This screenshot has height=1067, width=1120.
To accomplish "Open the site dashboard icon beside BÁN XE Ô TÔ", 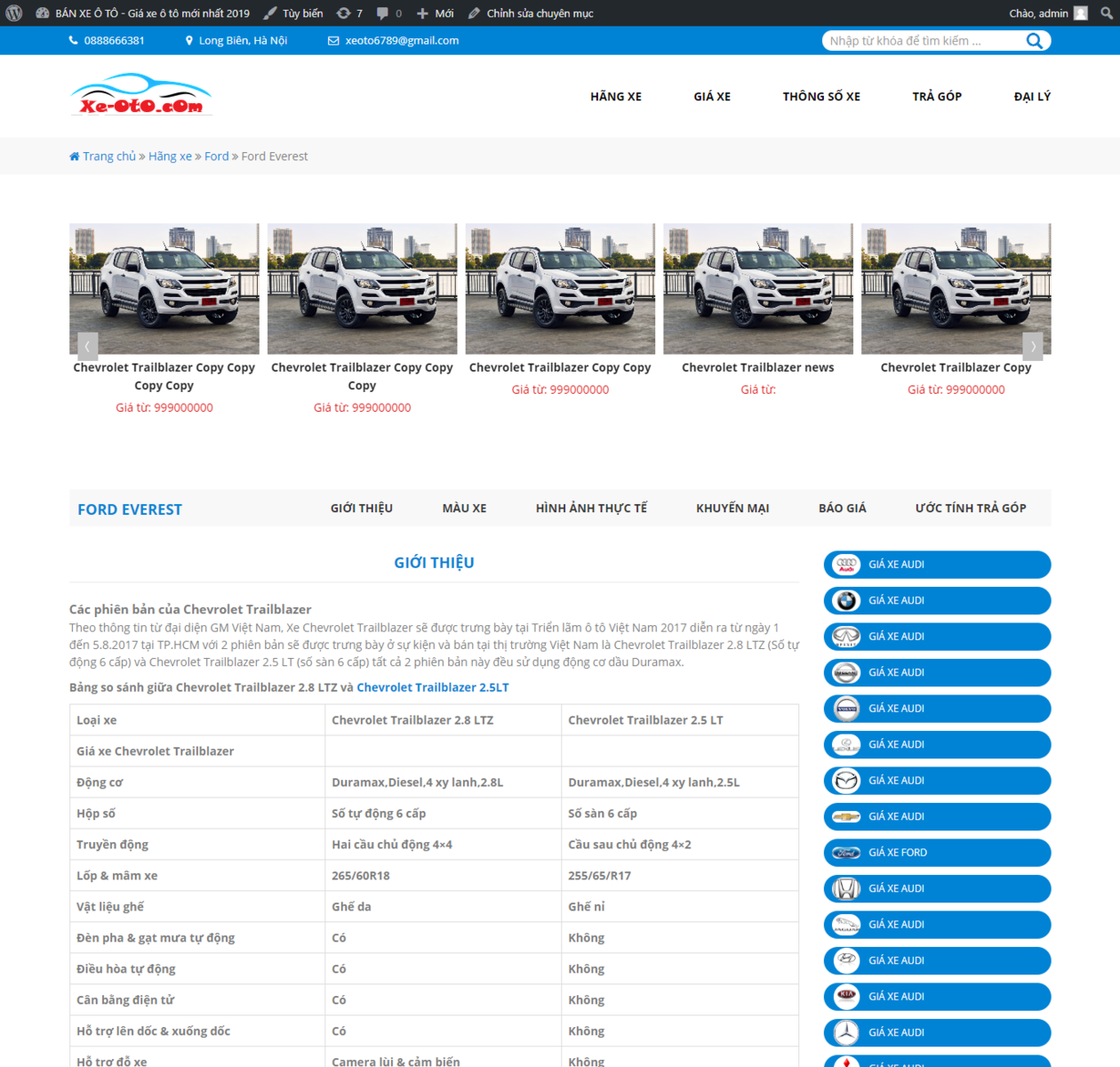I will 42,13.
